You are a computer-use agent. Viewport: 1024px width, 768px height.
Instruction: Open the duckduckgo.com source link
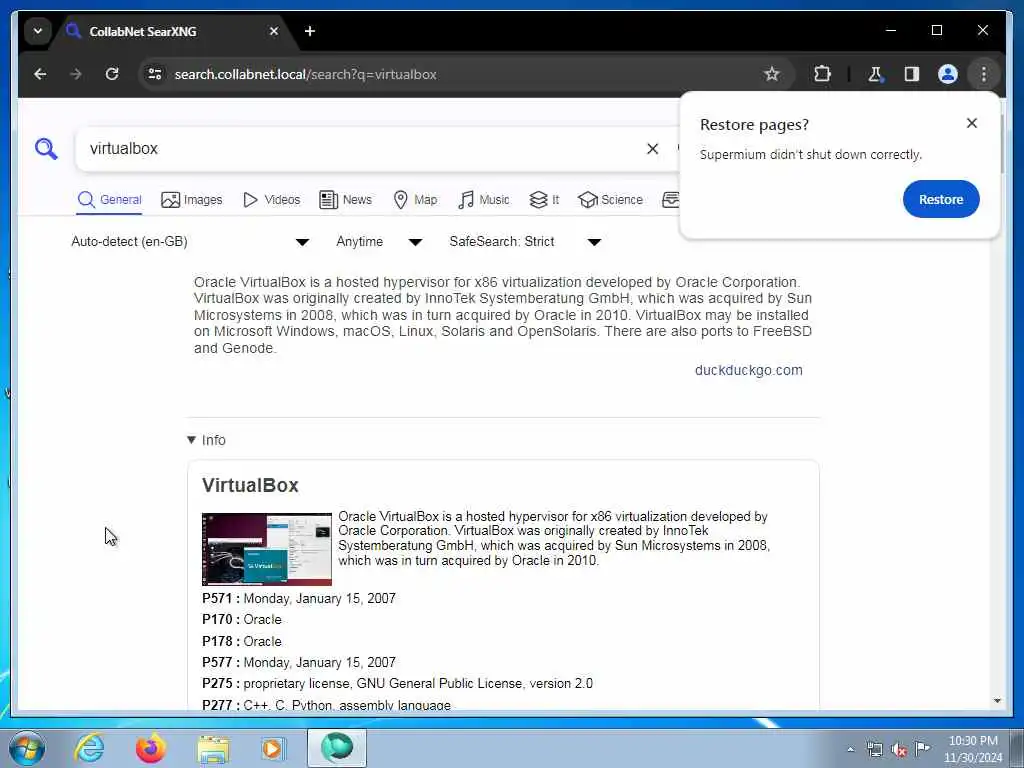pos(748,370)
